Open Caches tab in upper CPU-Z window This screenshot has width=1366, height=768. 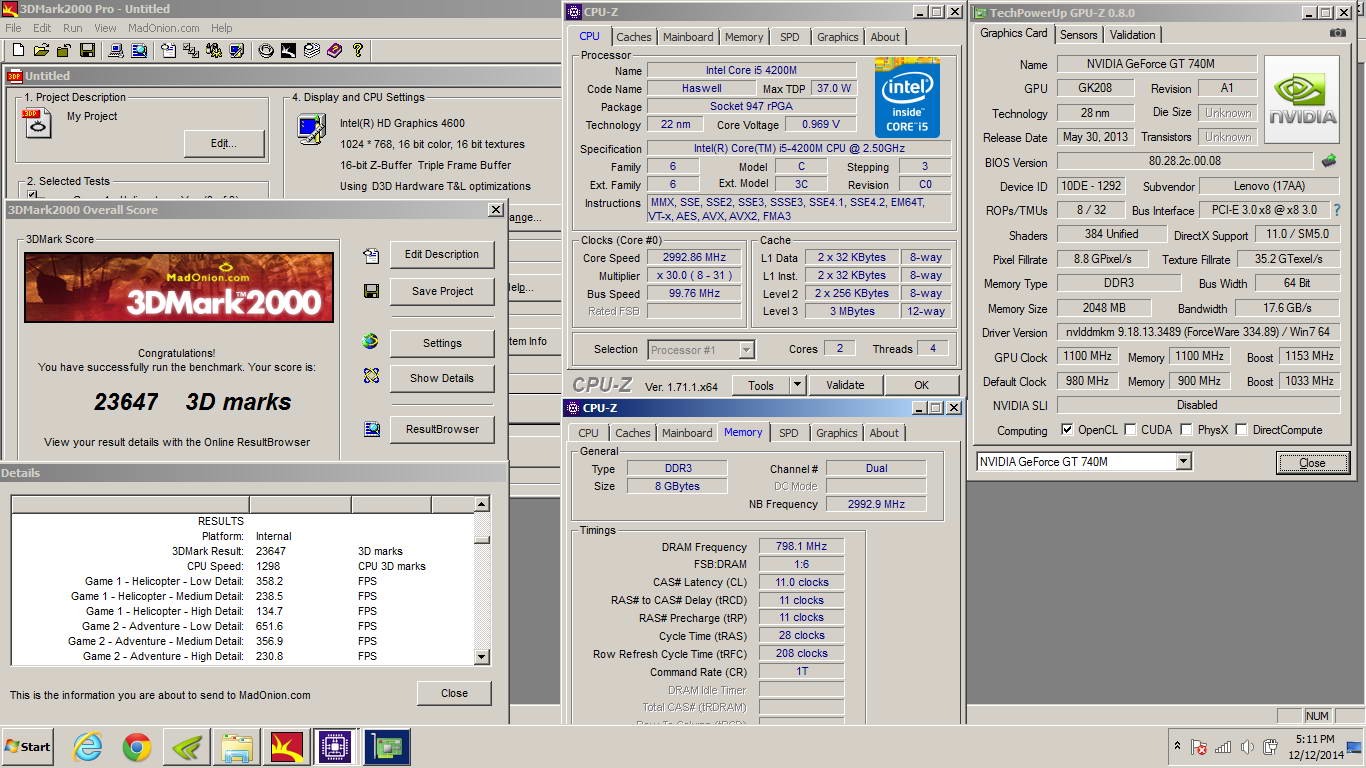[633, 37]
